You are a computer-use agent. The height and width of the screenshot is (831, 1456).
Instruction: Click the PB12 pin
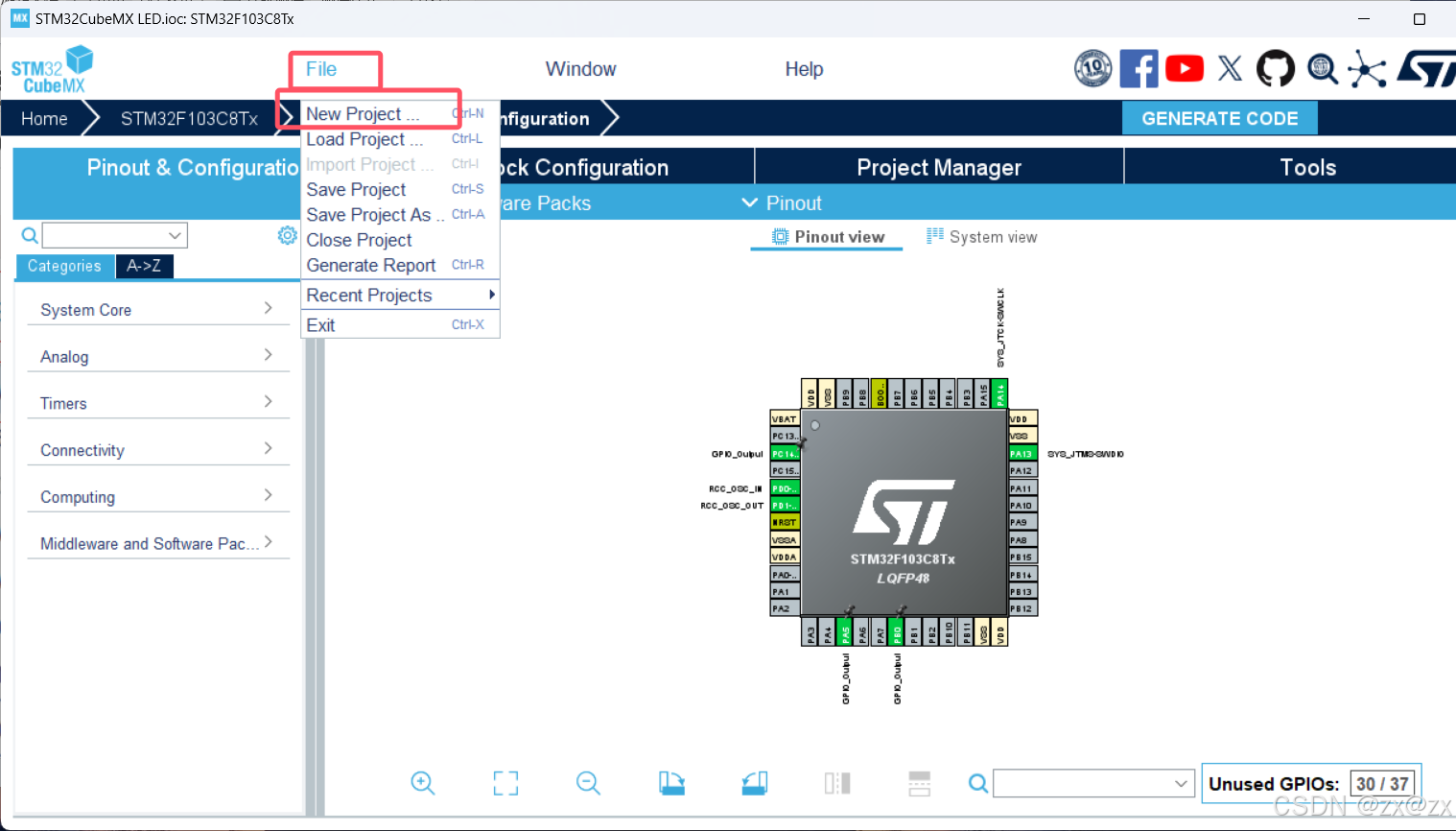(1022, 609)
